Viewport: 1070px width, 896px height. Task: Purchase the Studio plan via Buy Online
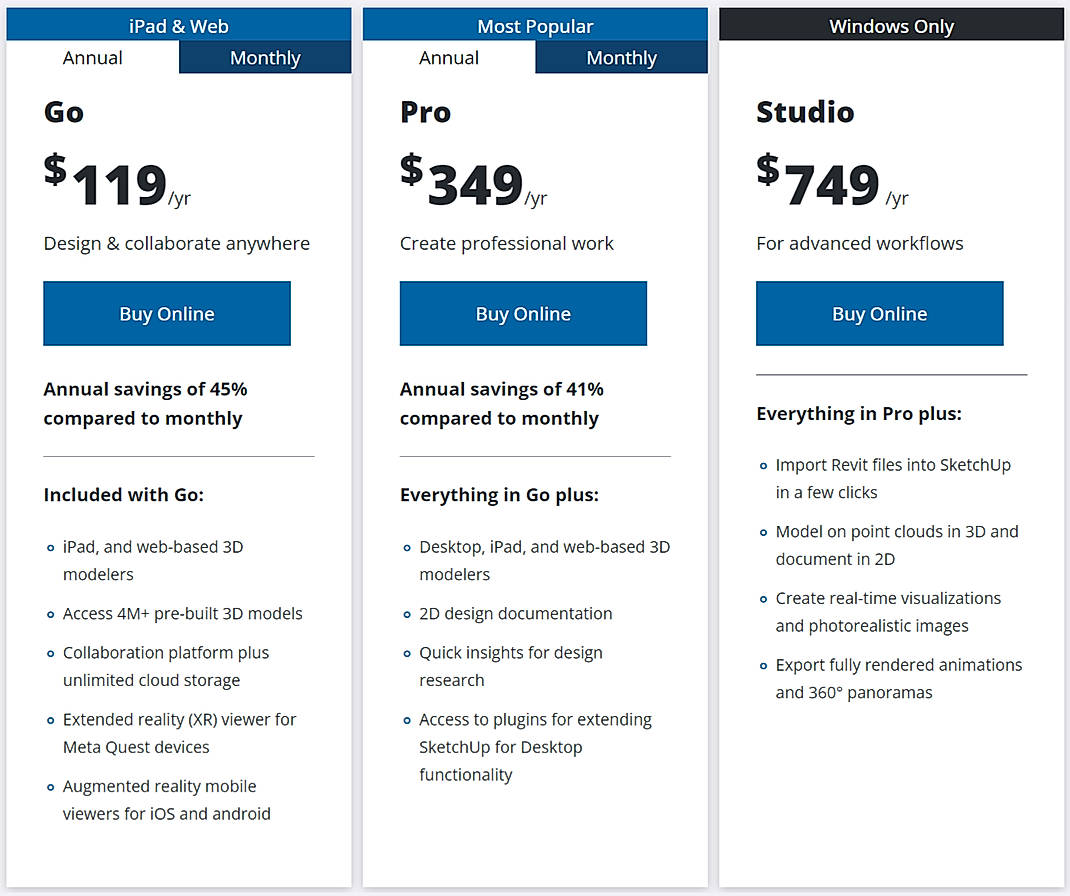[879, 313]
